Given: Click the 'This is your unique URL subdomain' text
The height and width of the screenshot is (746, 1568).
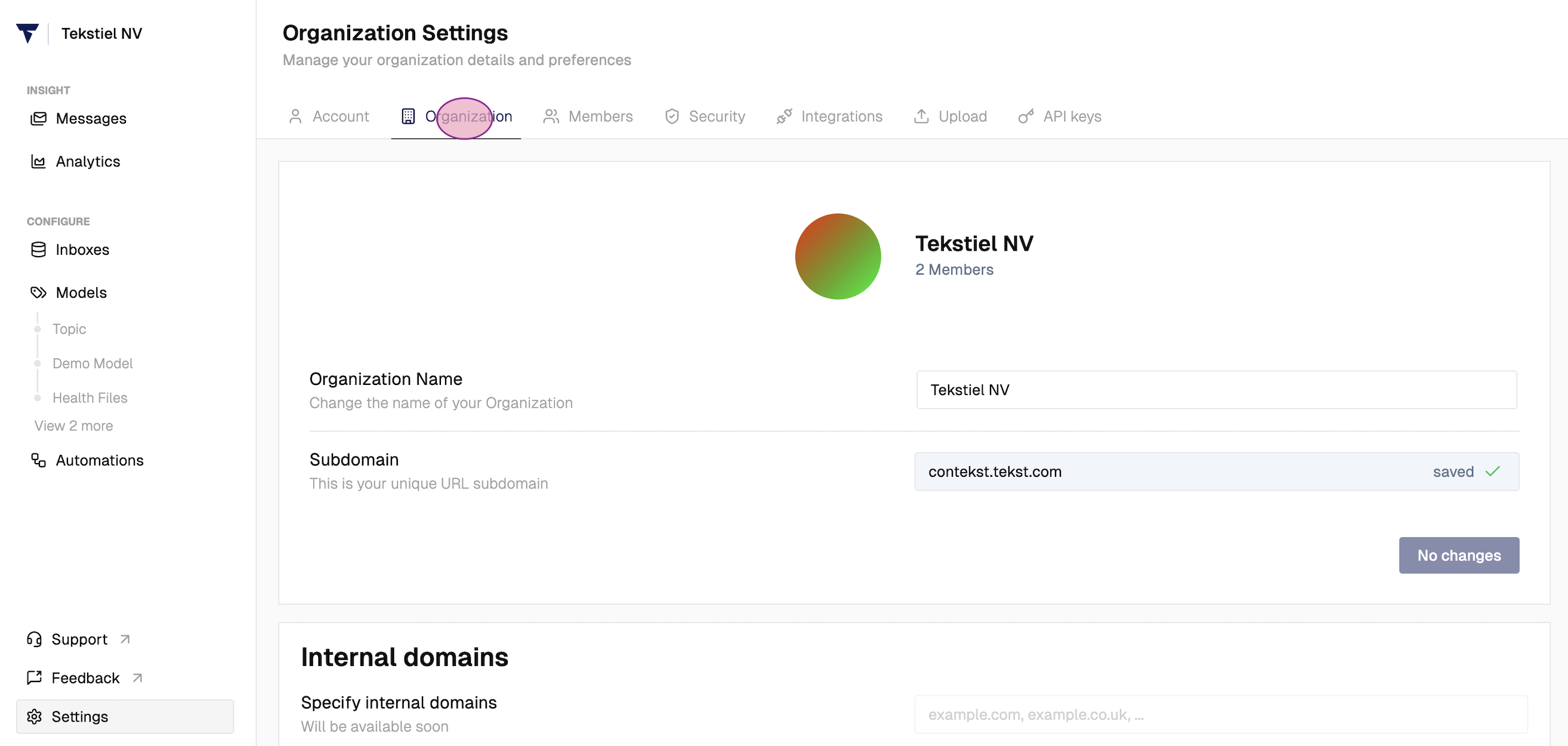Looking at the screenshot, I should (x=428, y=483).
